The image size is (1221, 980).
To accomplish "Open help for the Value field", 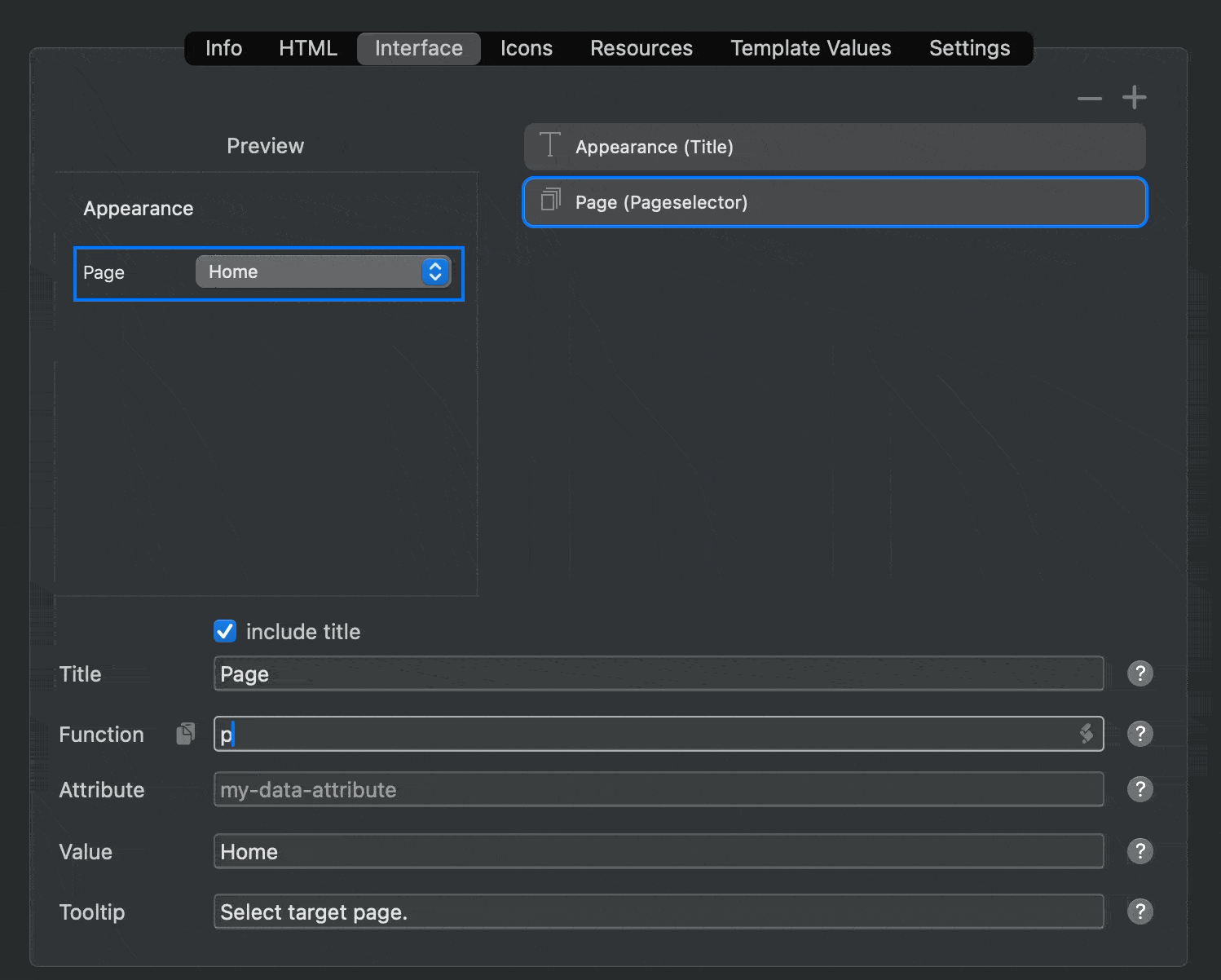I will [1139, 851].
